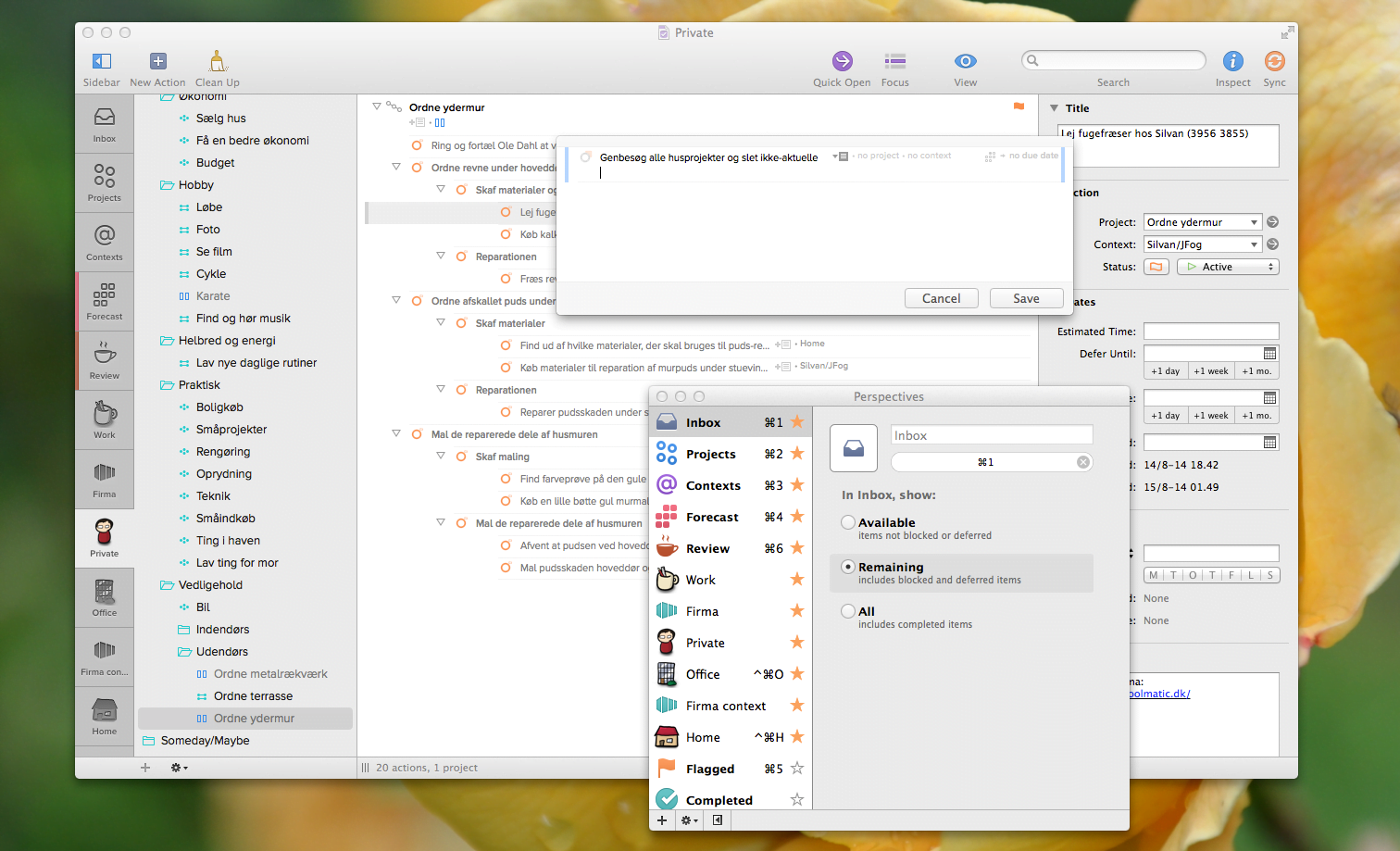
Task: Open the View options eye icon
Action: 965,61
